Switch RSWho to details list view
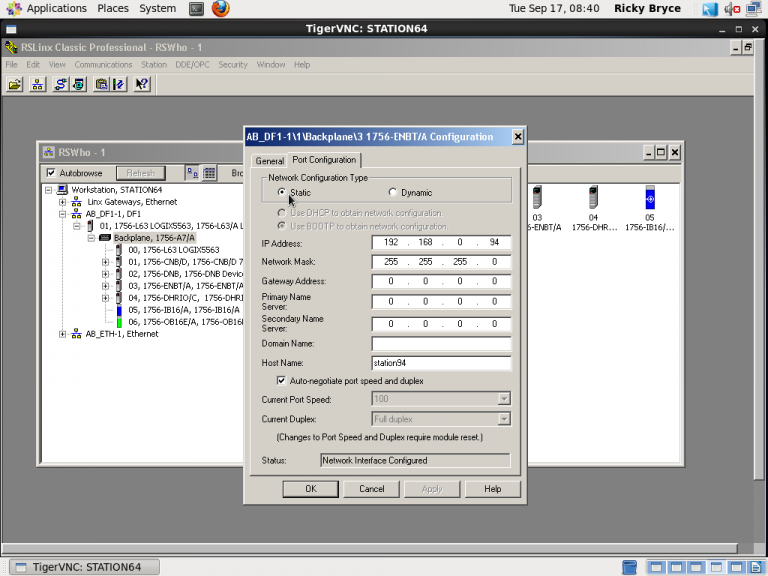The width and height of the screenshot is (768, 576). (209, 173)
